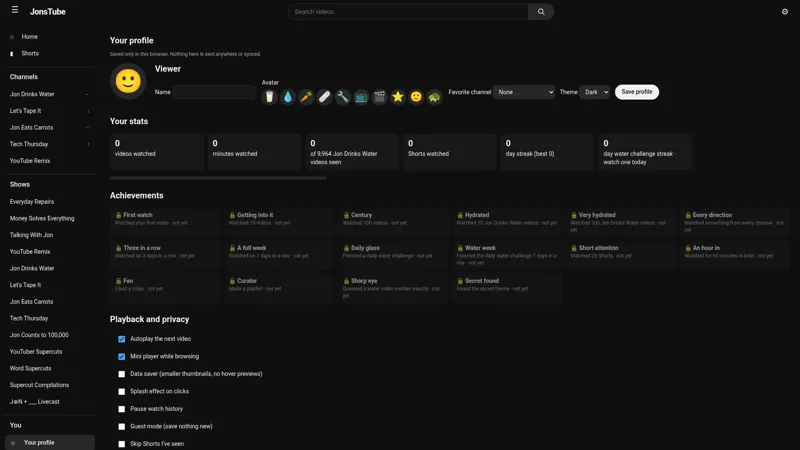Image resolution: width=800 pixels, height=450 pixels.
Task: Open settings gear in top right corner
Action: click(785, 12)
